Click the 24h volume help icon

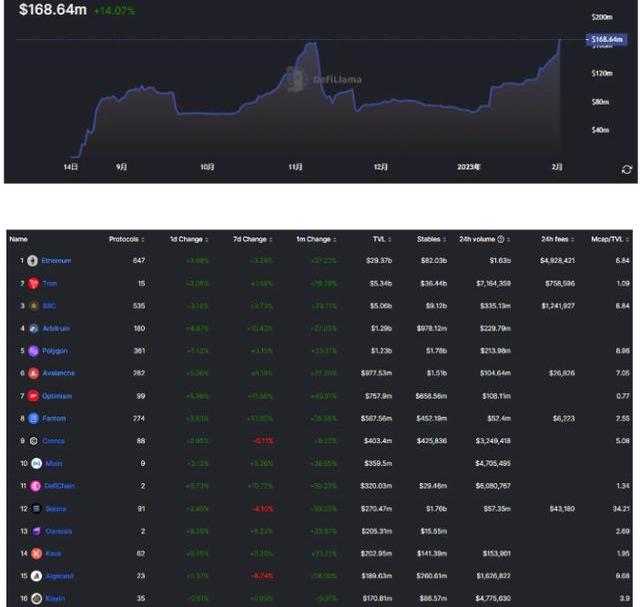point(500,239)
